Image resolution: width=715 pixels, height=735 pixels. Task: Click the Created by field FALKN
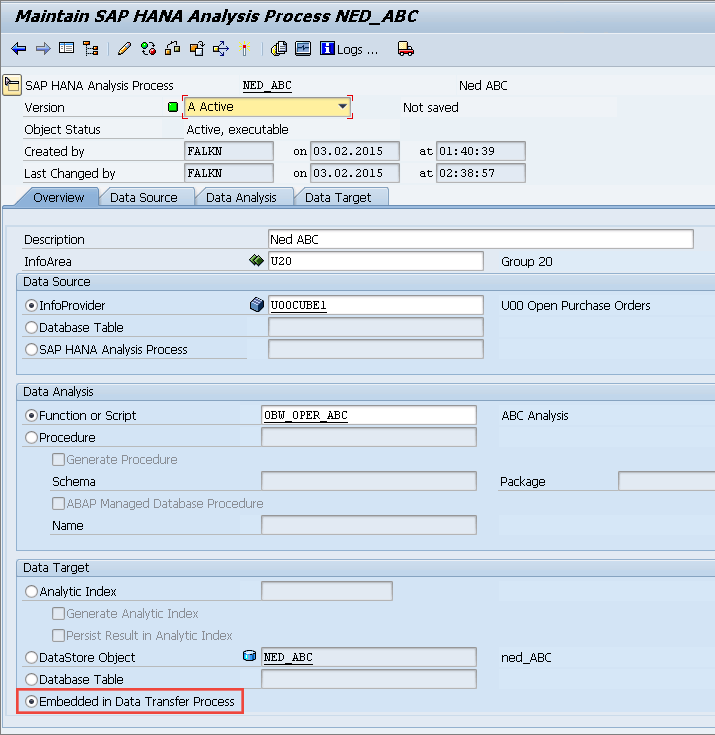(x=229, y=151)
